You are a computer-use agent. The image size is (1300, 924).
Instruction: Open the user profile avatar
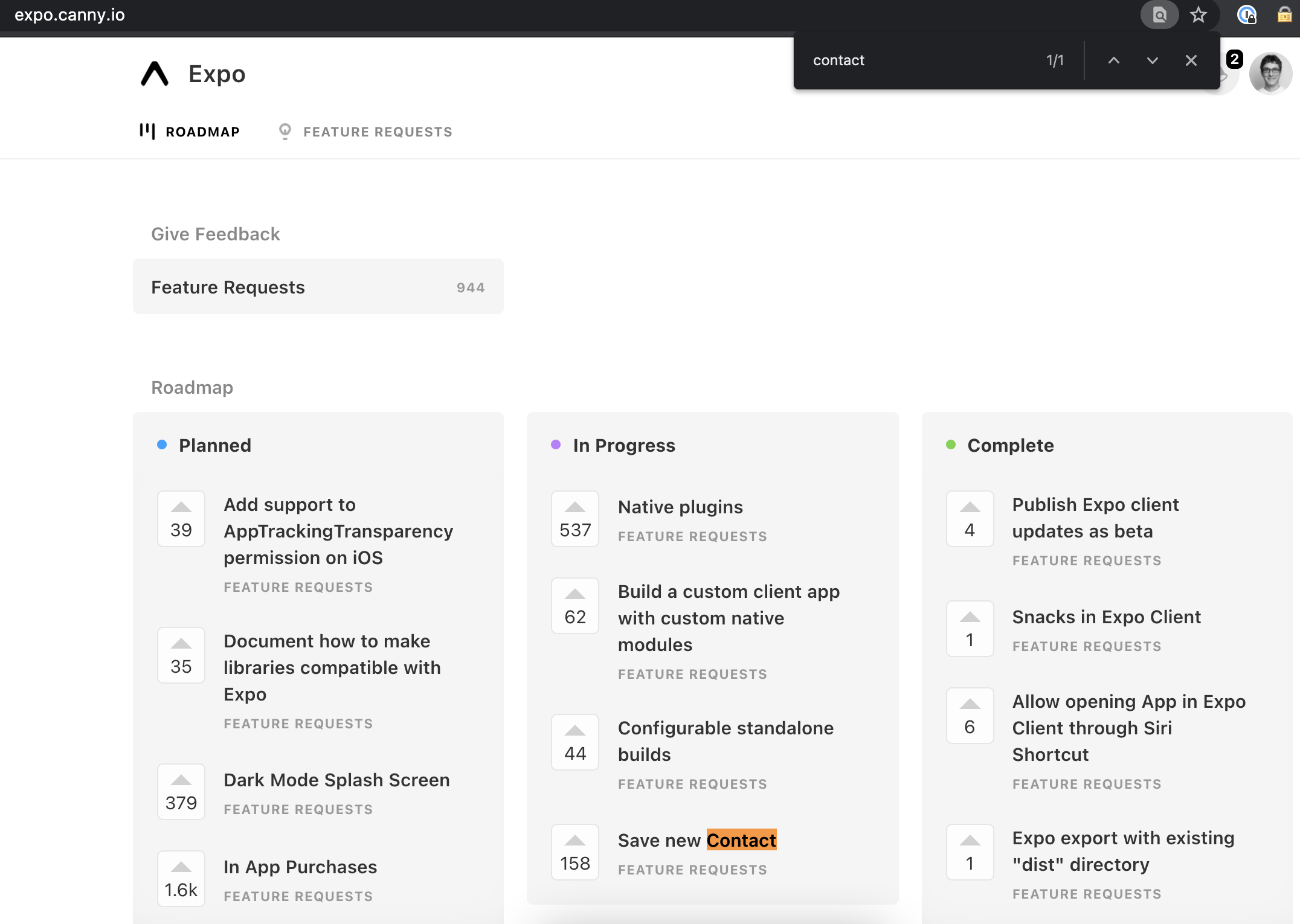pyautogui.click(x=1270, y=73)
